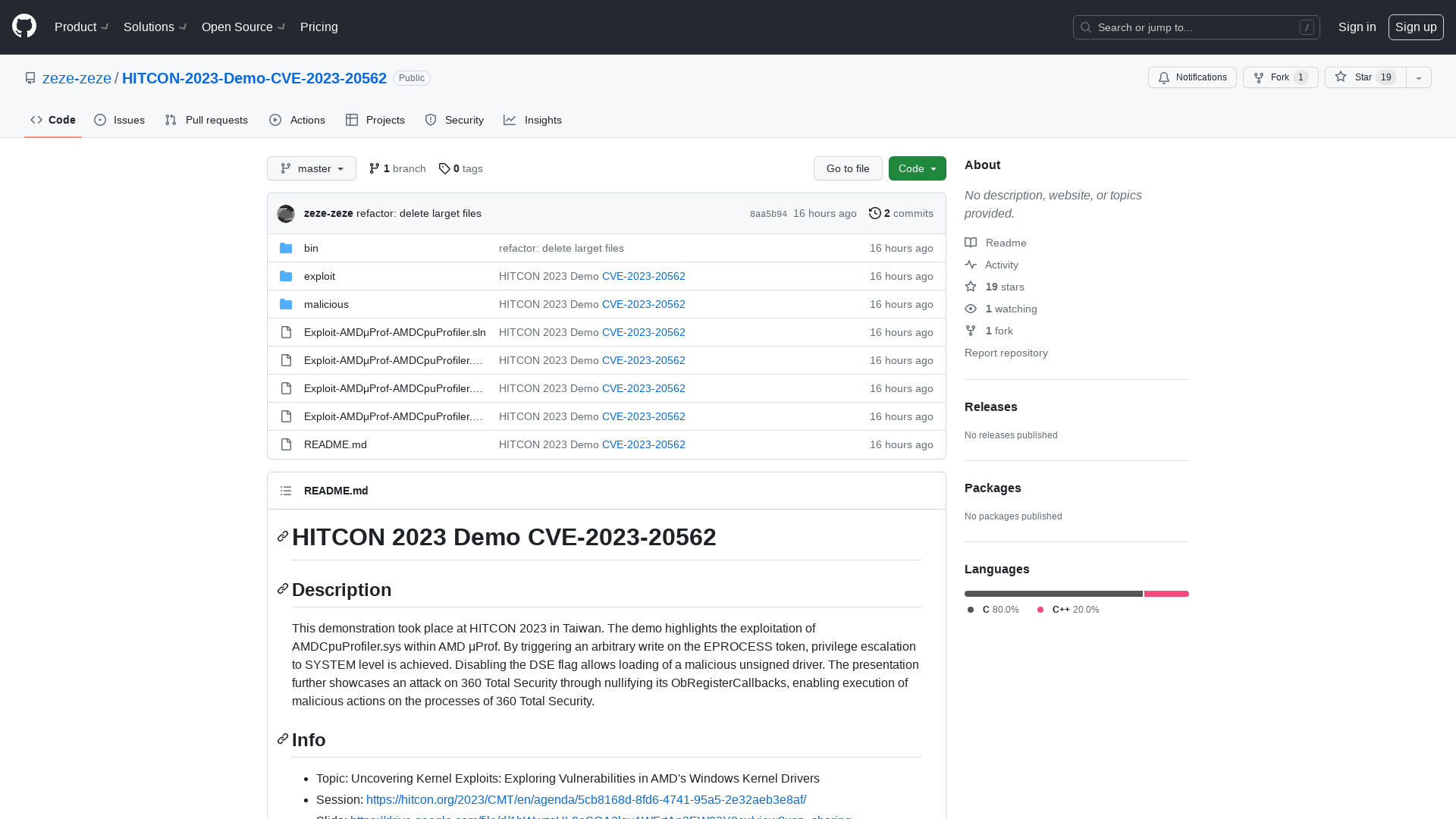Click the Activity pulse icon
1456x819 pixels.
point(971,265)
